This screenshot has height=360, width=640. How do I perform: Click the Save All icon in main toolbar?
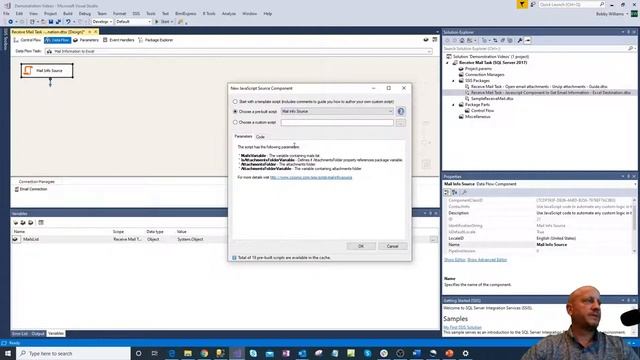click(x=58, y=22)
